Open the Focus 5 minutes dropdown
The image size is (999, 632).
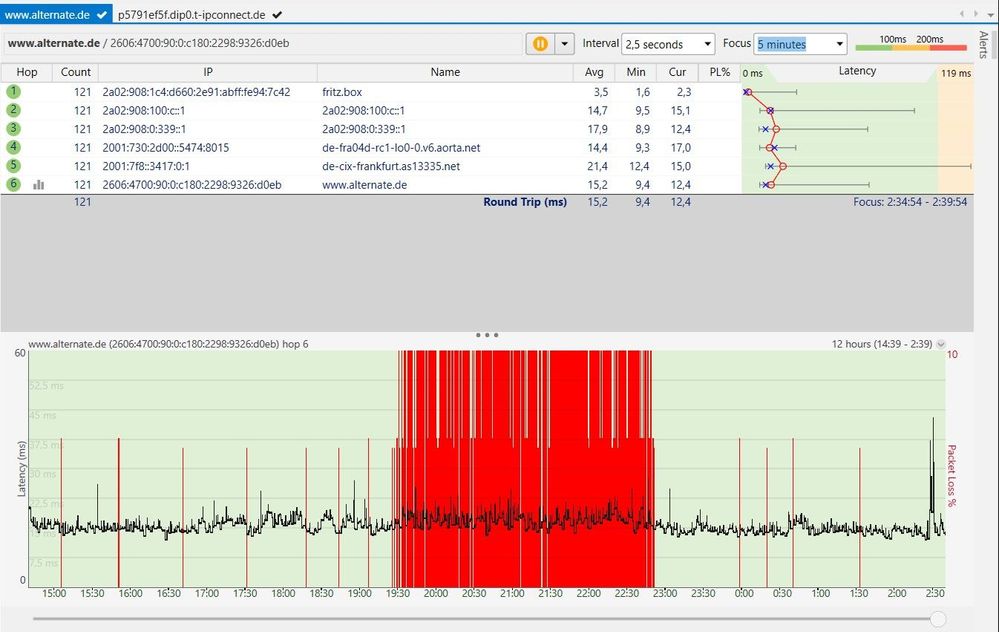800,44
